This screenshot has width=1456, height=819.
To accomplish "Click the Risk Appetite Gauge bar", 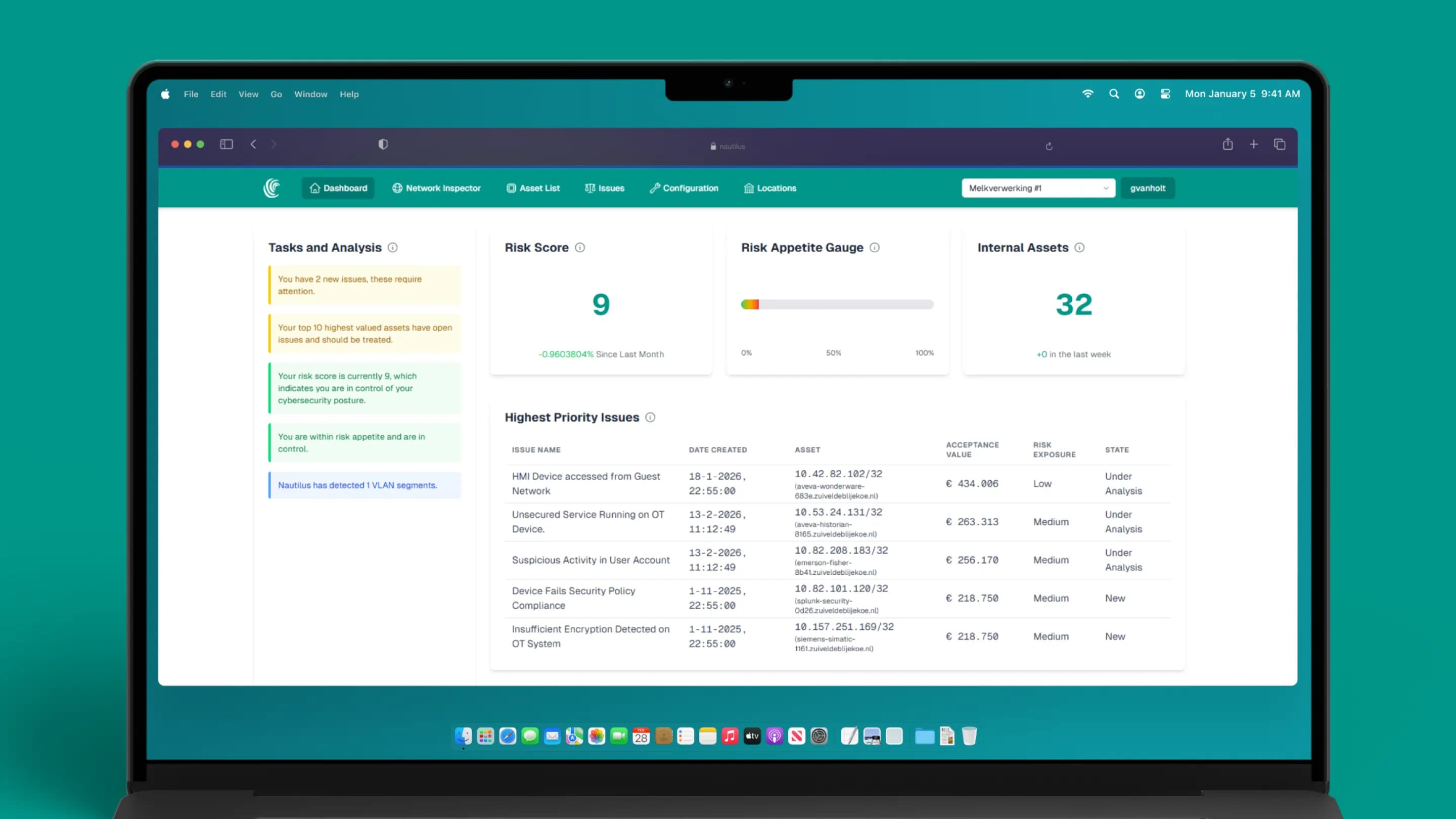I will 837,305.
